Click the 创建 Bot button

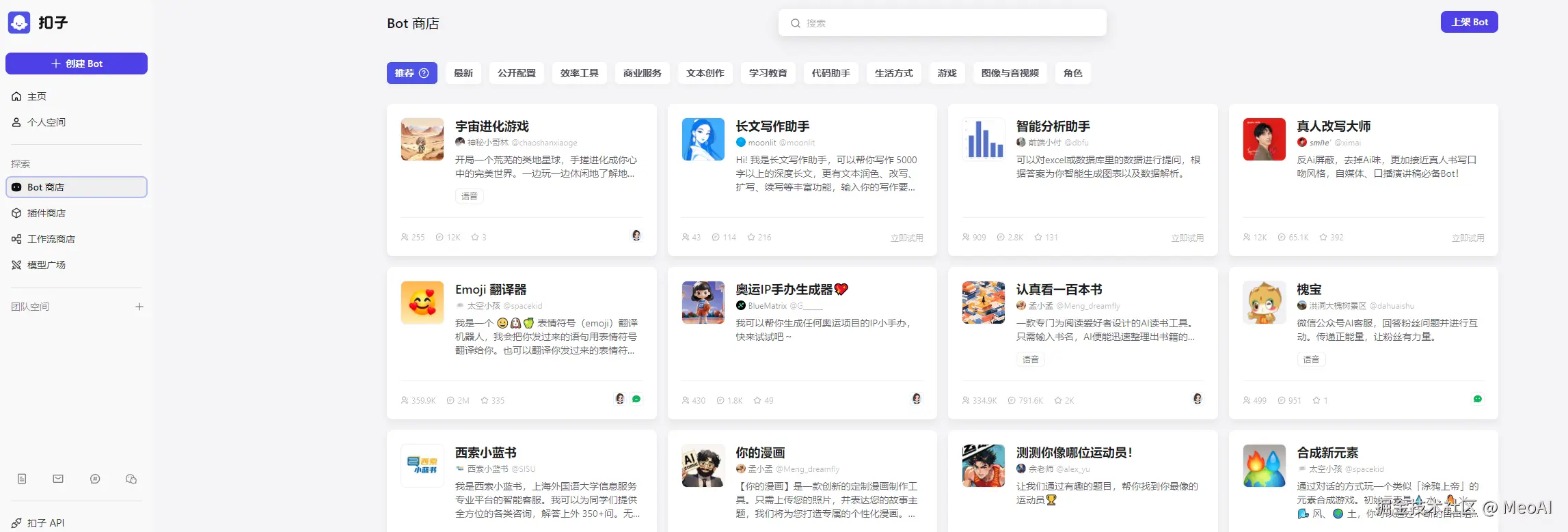click(77, 64)
